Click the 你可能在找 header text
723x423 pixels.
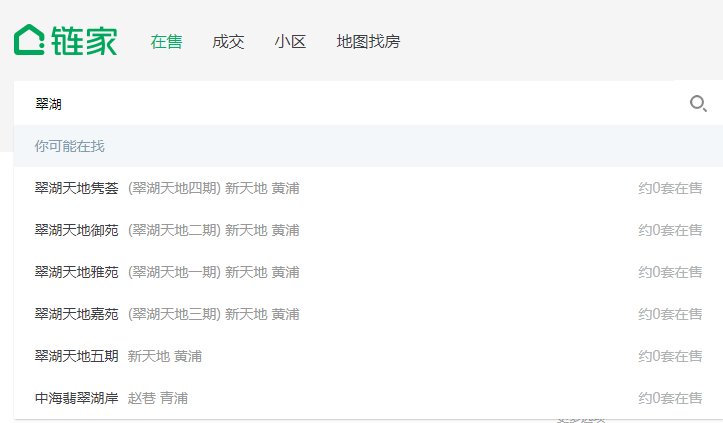(70, 146)
